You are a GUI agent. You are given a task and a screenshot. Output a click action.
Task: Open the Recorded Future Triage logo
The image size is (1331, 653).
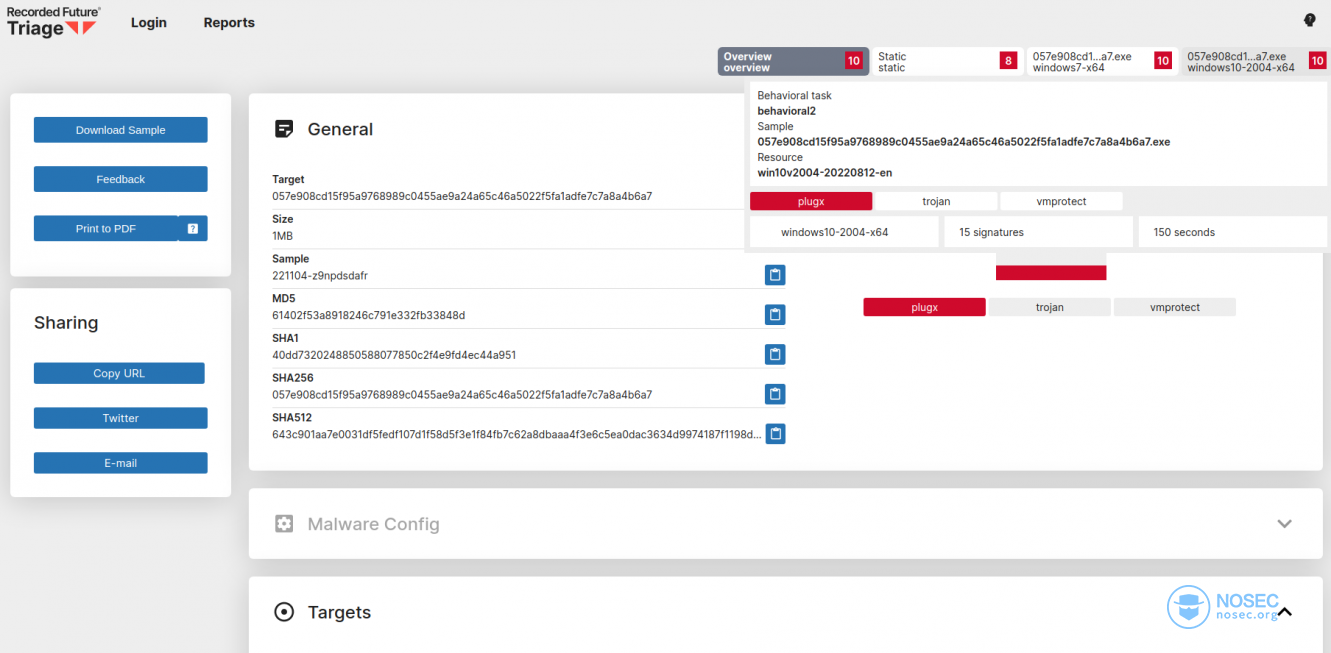[52, 21]
